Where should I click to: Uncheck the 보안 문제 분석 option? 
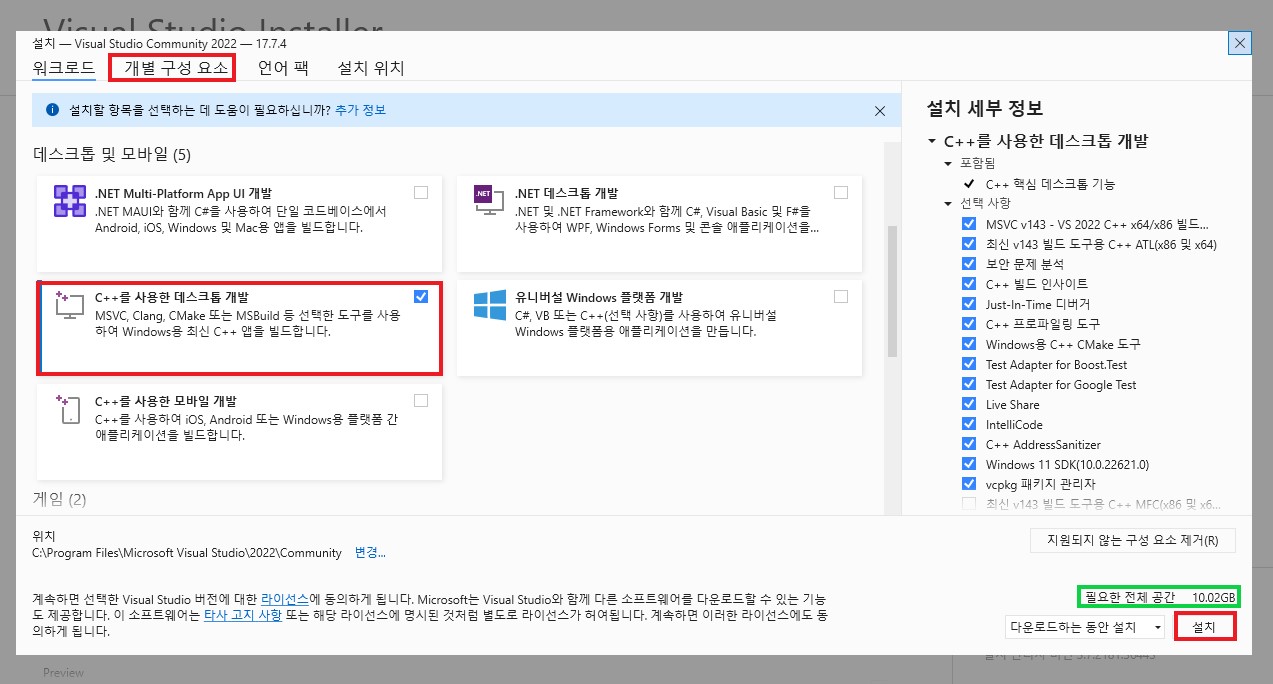click(x=969, y=264)
